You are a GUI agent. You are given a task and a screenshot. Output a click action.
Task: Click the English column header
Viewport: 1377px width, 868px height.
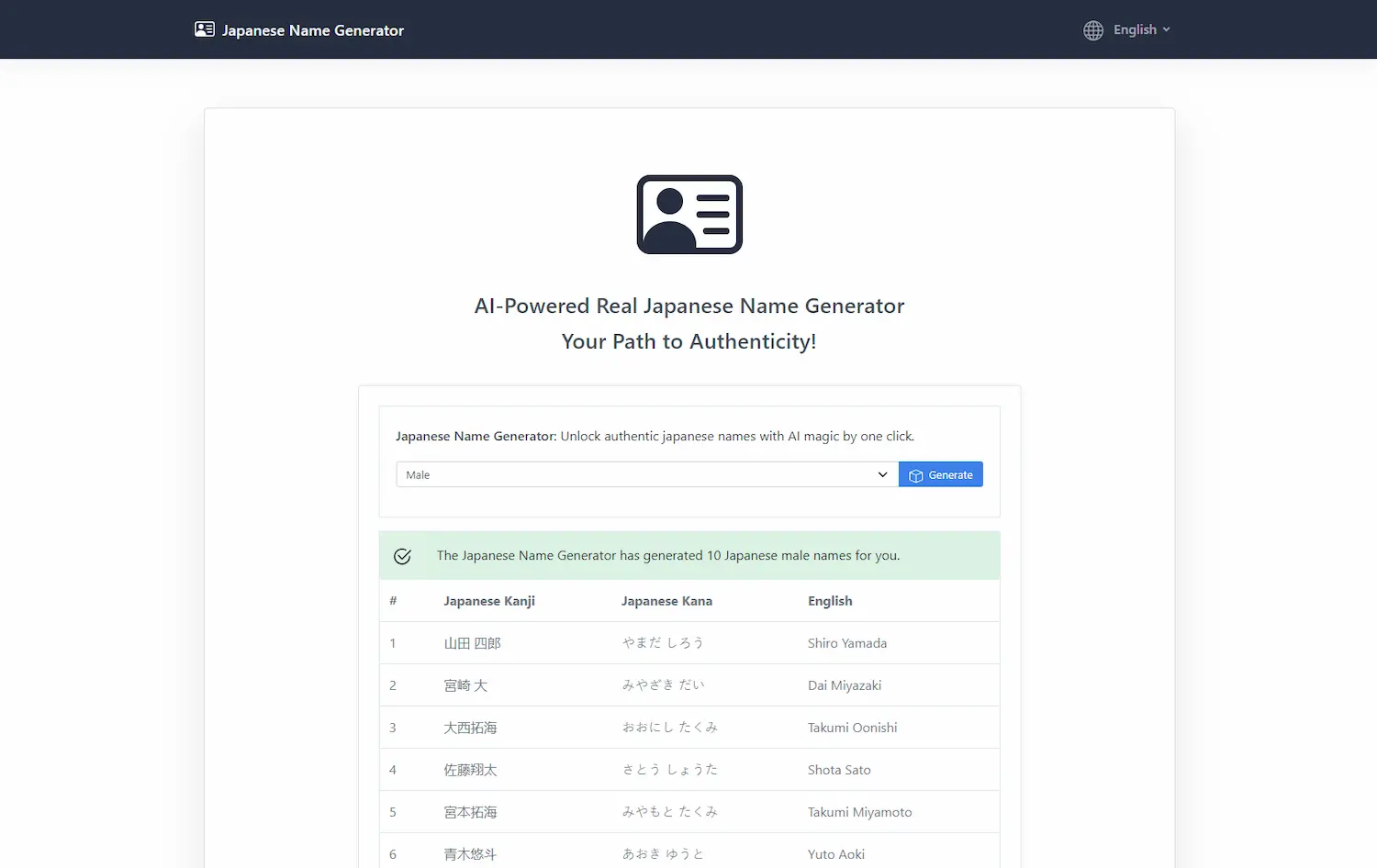point(829,600)
